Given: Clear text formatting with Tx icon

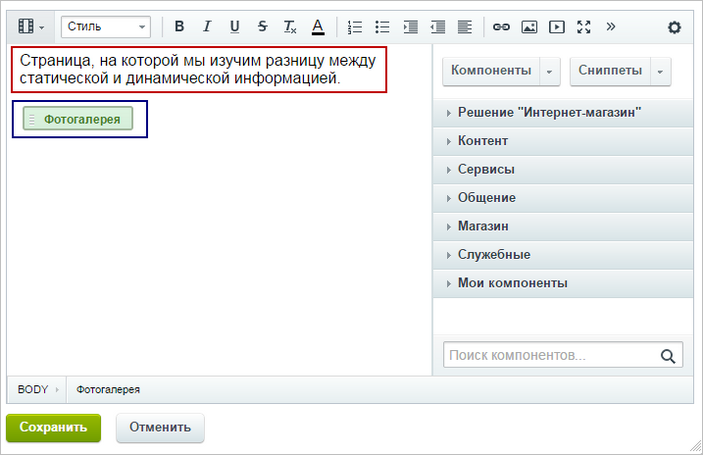Looking at the screenshot, I should point(290,27).
